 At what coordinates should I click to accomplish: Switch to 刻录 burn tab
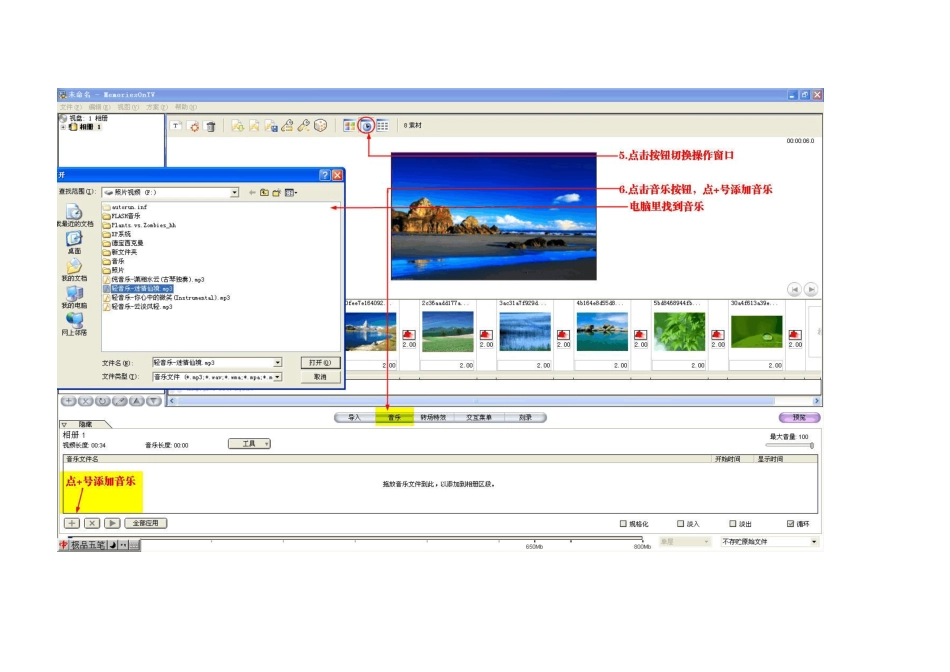[x=525, y=418]
